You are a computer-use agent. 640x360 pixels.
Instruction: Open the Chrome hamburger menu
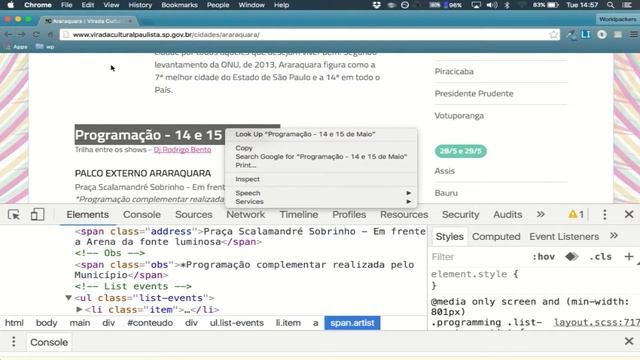pos(633,35)
